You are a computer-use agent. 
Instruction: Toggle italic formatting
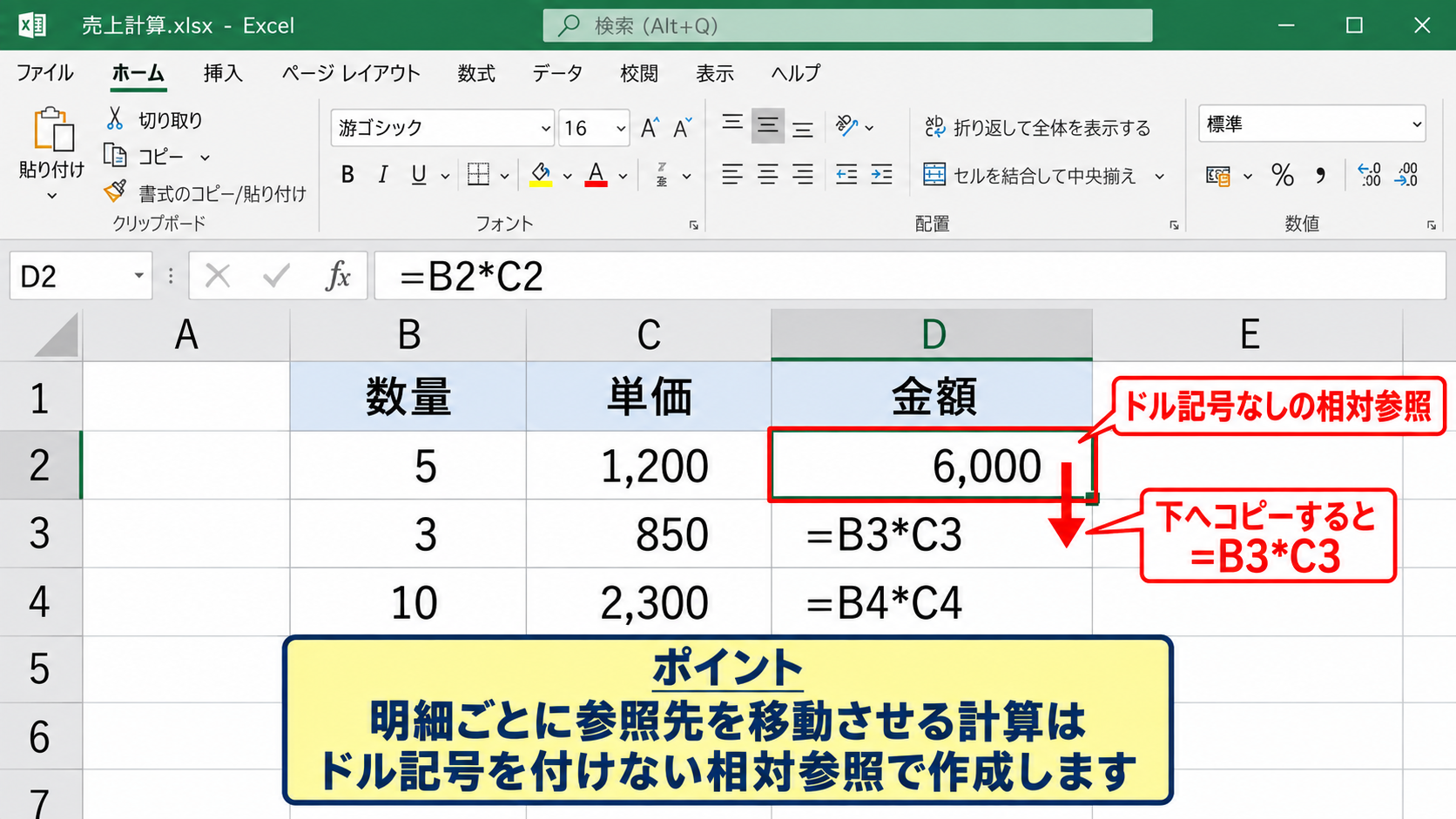tap(382, 175)
